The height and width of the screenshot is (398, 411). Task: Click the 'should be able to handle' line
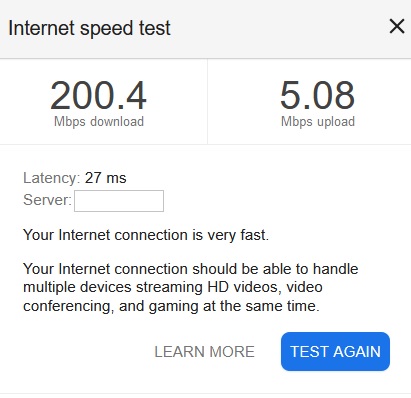pos(191,269)
